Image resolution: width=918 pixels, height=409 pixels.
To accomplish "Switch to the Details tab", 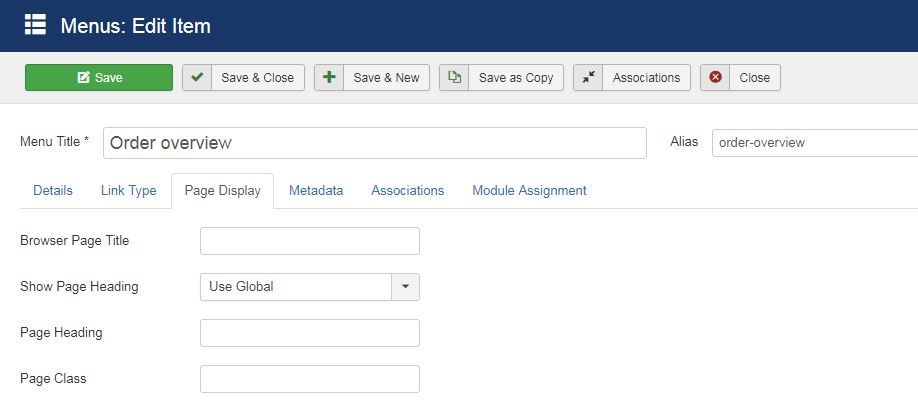I will pos(53,190).
